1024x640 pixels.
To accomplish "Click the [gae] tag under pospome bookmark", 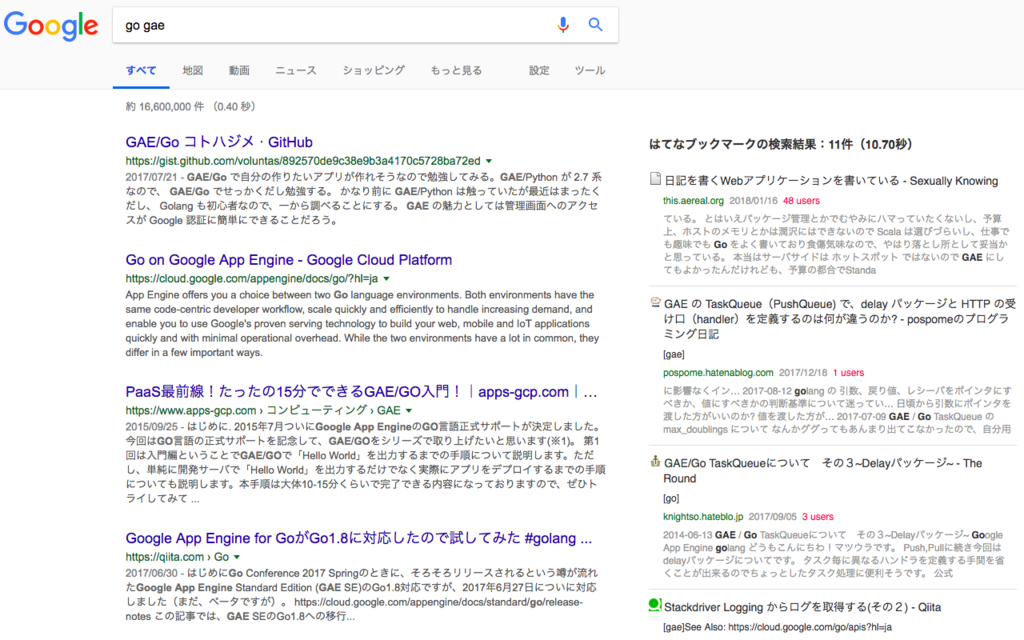I will (674, 355).
